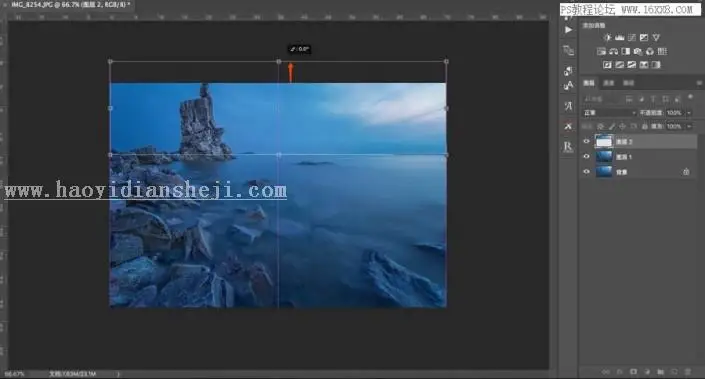This screenshot has height=379, width=705.
Task: Create a new layer group
Action: (660, 372)
